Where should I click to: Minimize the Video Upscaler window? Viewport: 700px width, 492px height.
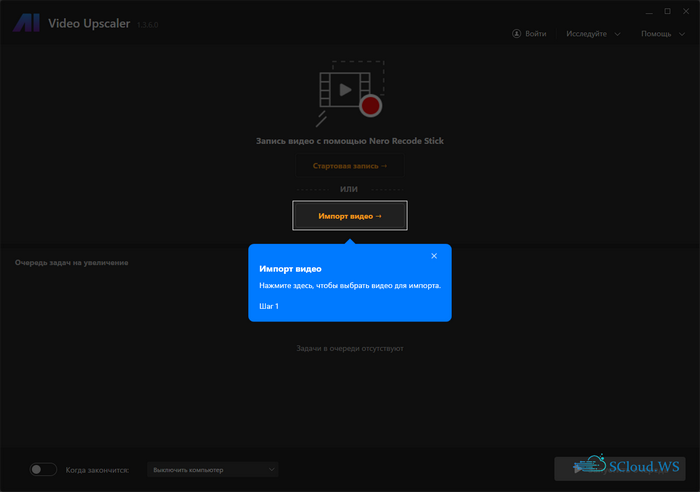[x=647, y=11]
